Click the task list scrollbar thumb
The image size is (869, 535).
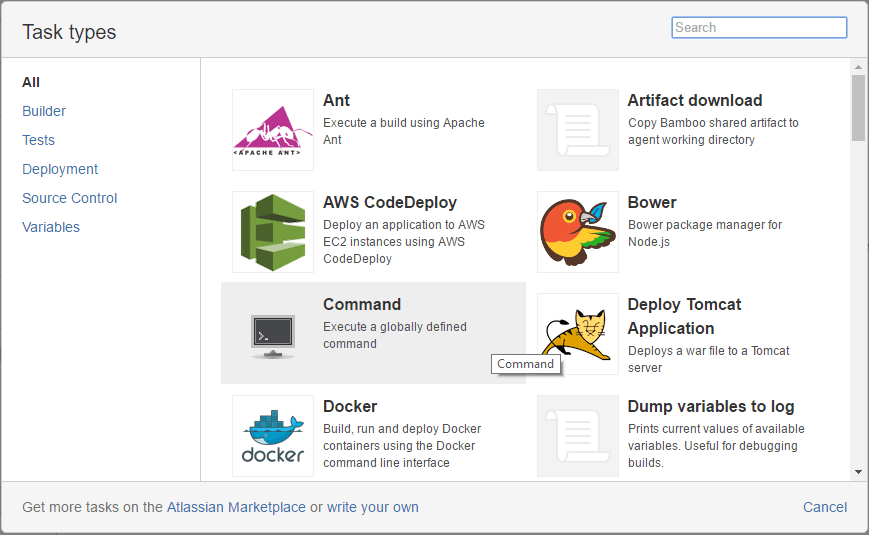click(858, 108)
